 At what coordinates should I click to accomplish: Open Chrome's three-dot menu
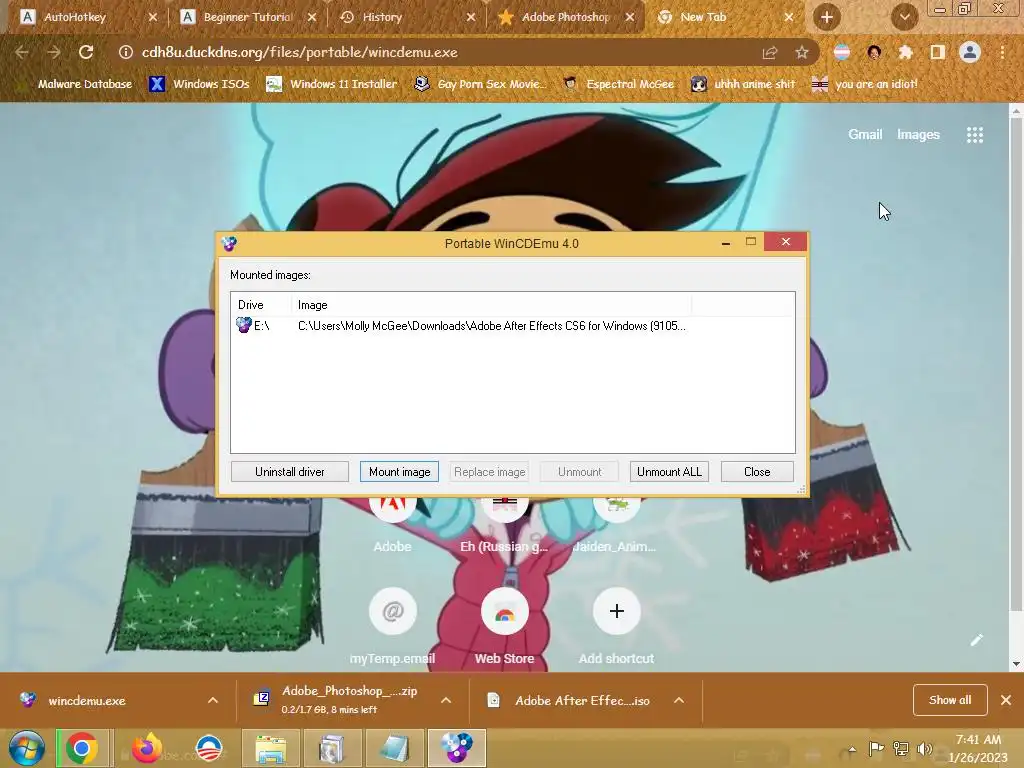coord(1002,52)
